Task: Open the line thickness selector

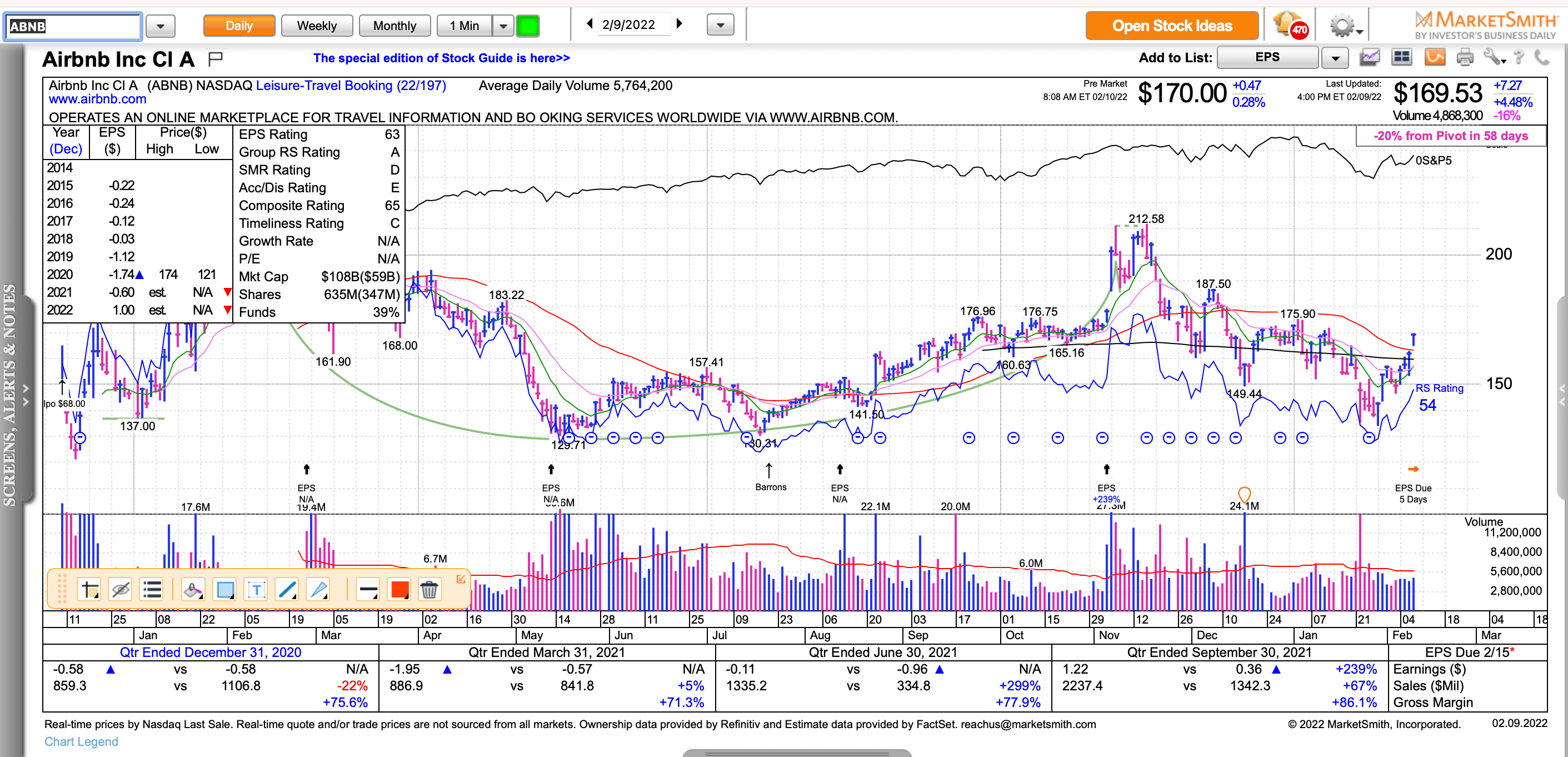Action: [x=368, y=590]
